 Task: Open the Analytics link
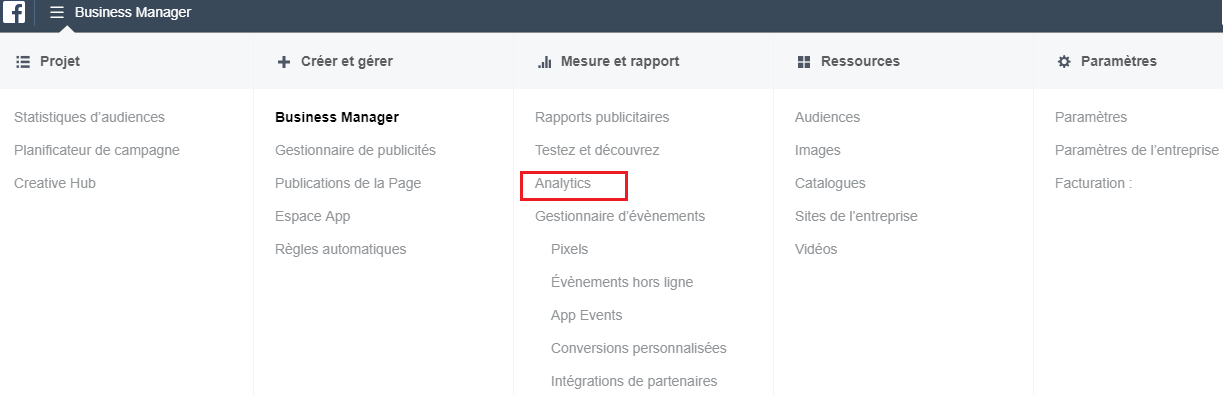click(x=563, y=183)
